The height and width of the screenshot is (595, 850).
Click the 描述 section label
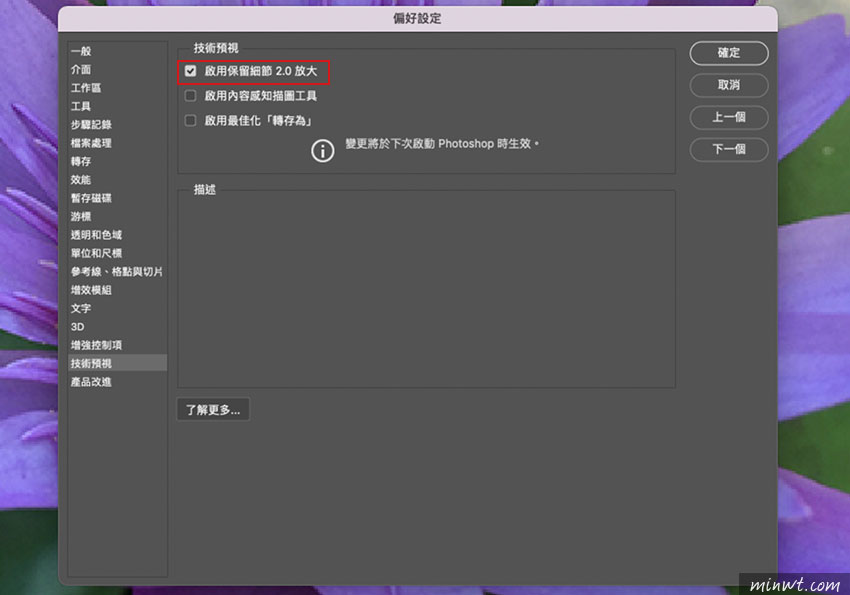point(205,190)
